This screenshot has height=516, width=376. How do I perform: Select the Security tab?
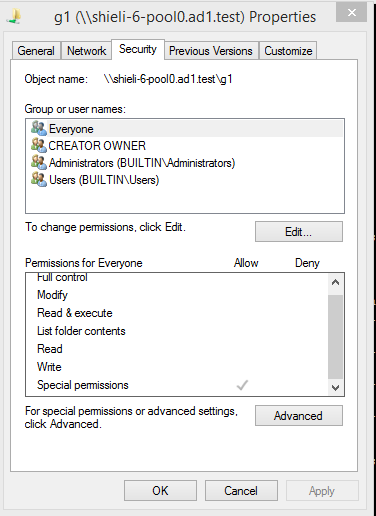[x=138, y=49]
